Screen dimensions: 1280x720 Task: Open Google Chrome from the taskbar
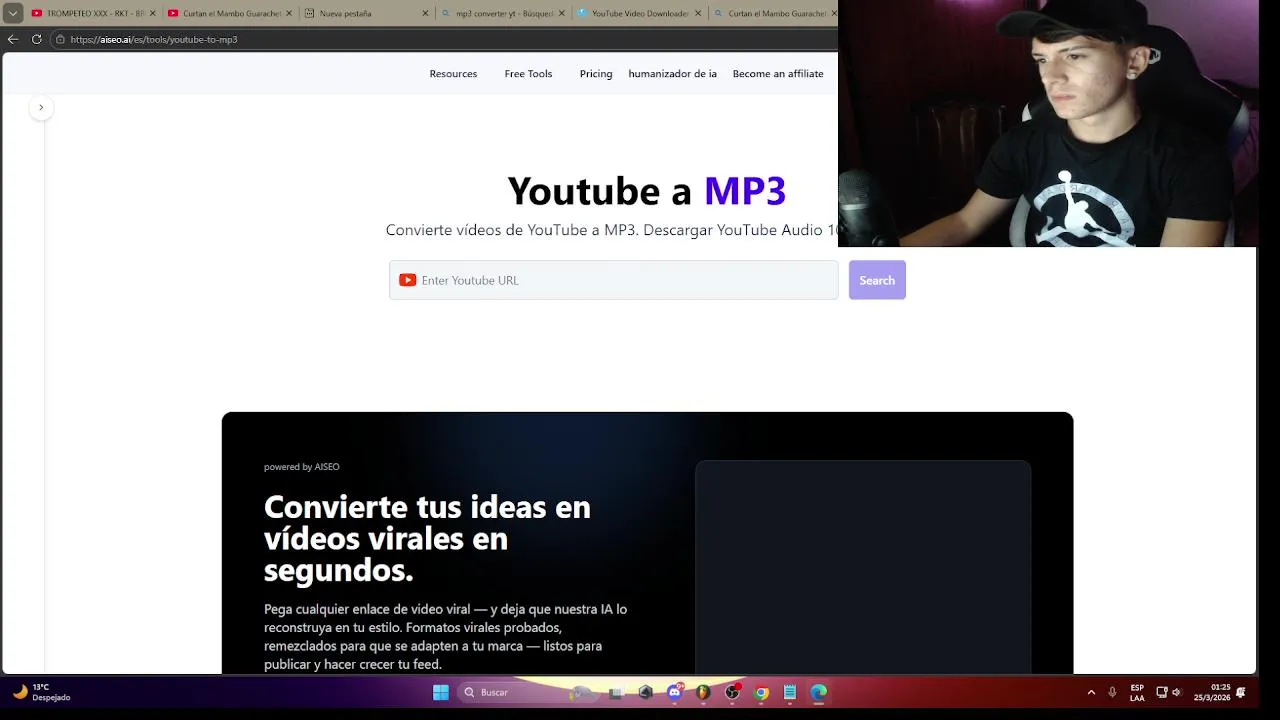[x=761, y=692]
